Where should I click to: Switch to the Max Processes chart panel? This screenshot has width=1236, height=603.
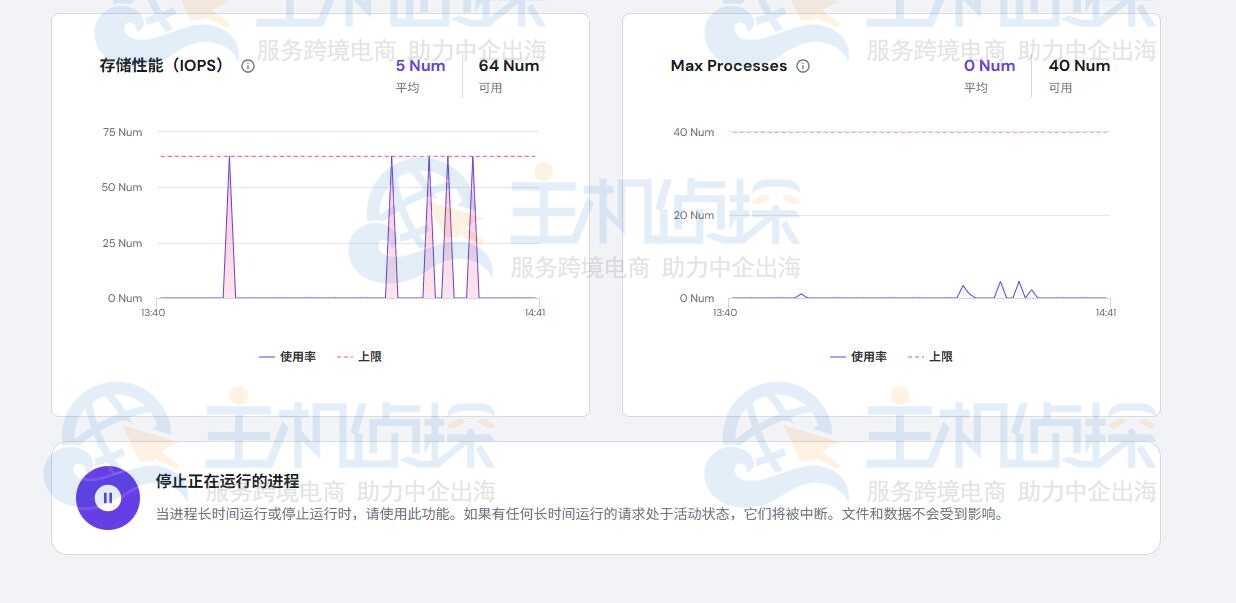(890, 214)
